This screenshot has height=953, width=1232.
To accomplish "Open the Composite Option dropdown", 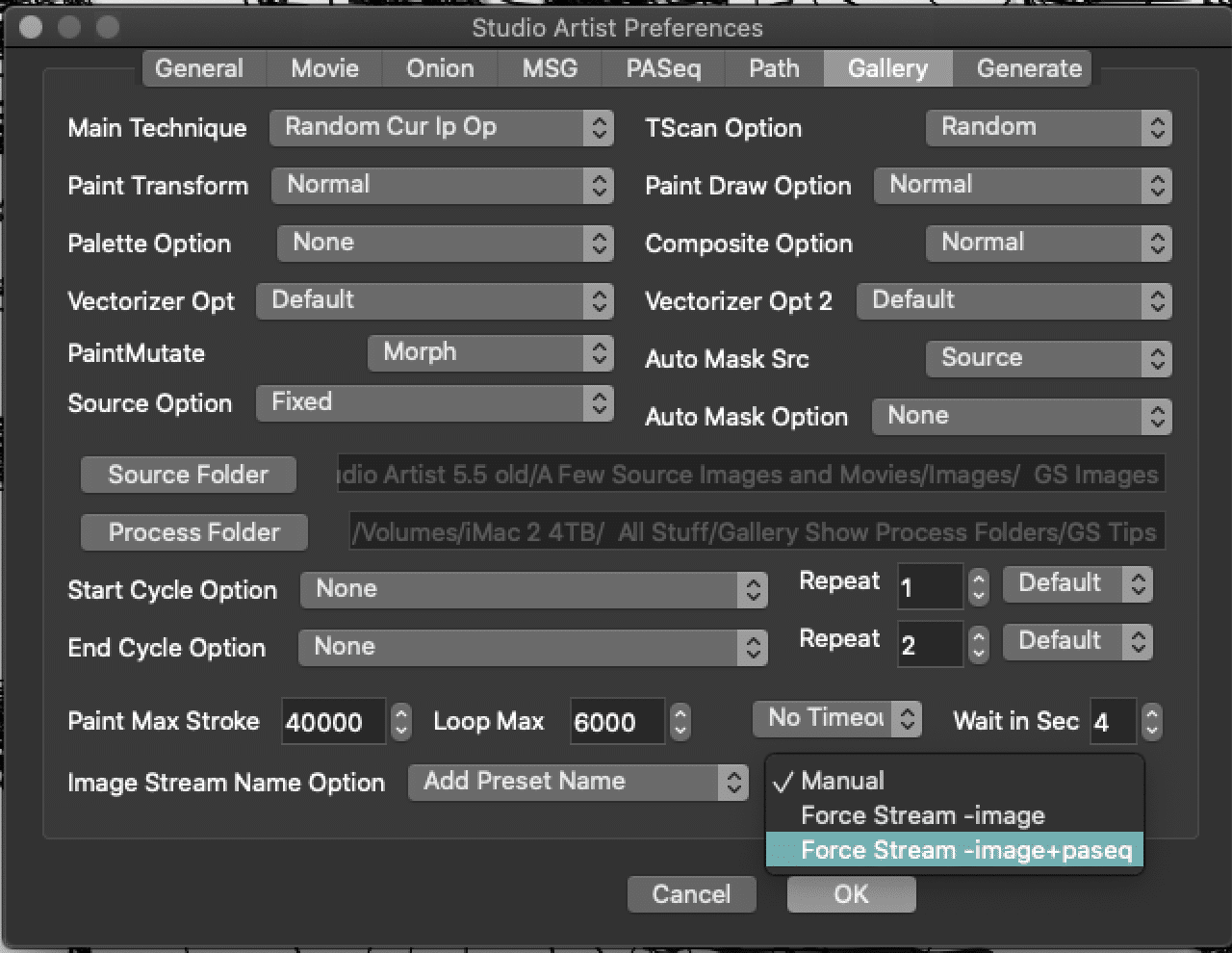I will coord(1048,244).
